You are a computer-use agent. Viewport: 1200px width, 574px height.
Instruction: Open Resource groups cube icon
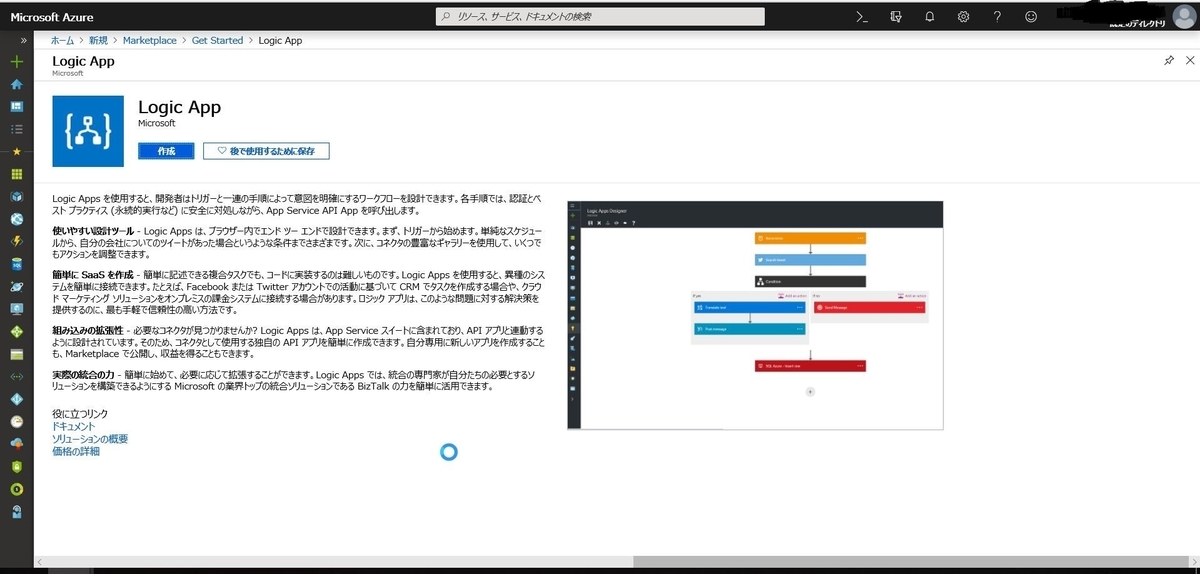click(x=16, y=197)
